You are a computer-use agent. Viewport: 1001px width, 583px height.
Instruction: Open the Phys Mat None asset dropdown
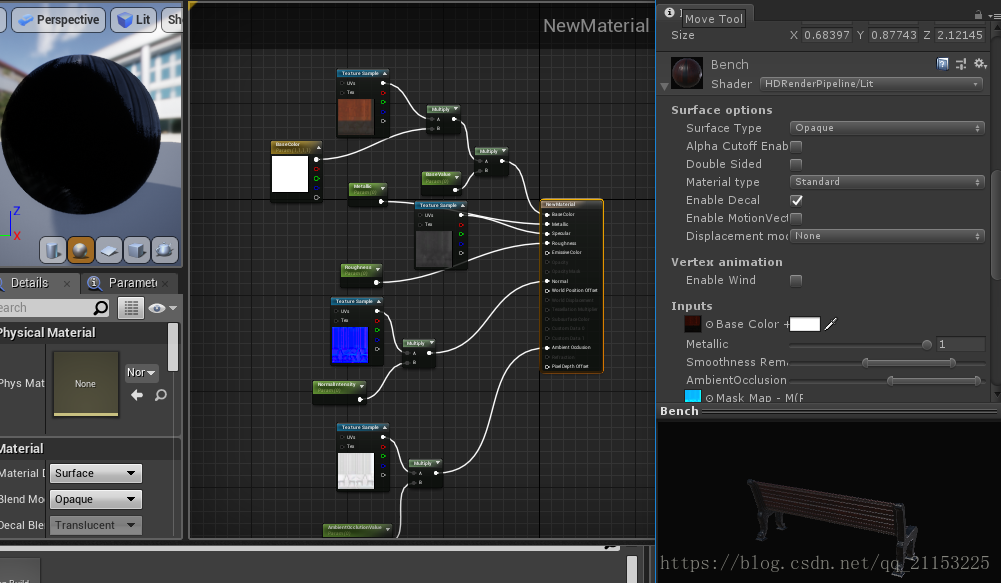pos(141,372)
